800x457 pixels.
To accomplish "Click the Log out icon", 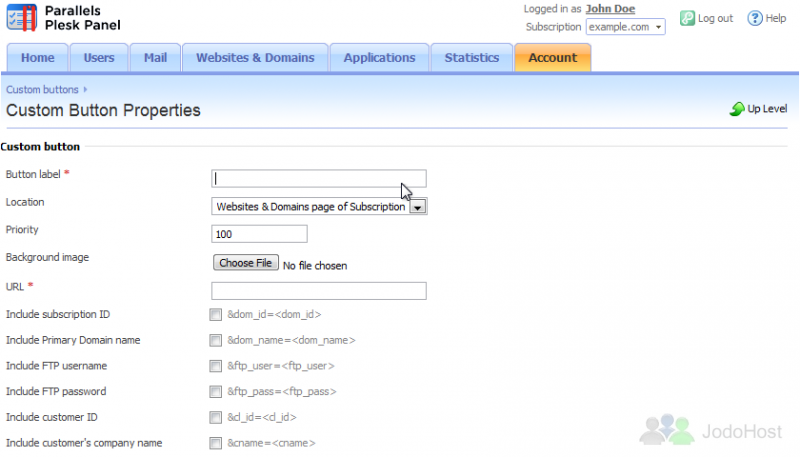I will pos(688,18).
